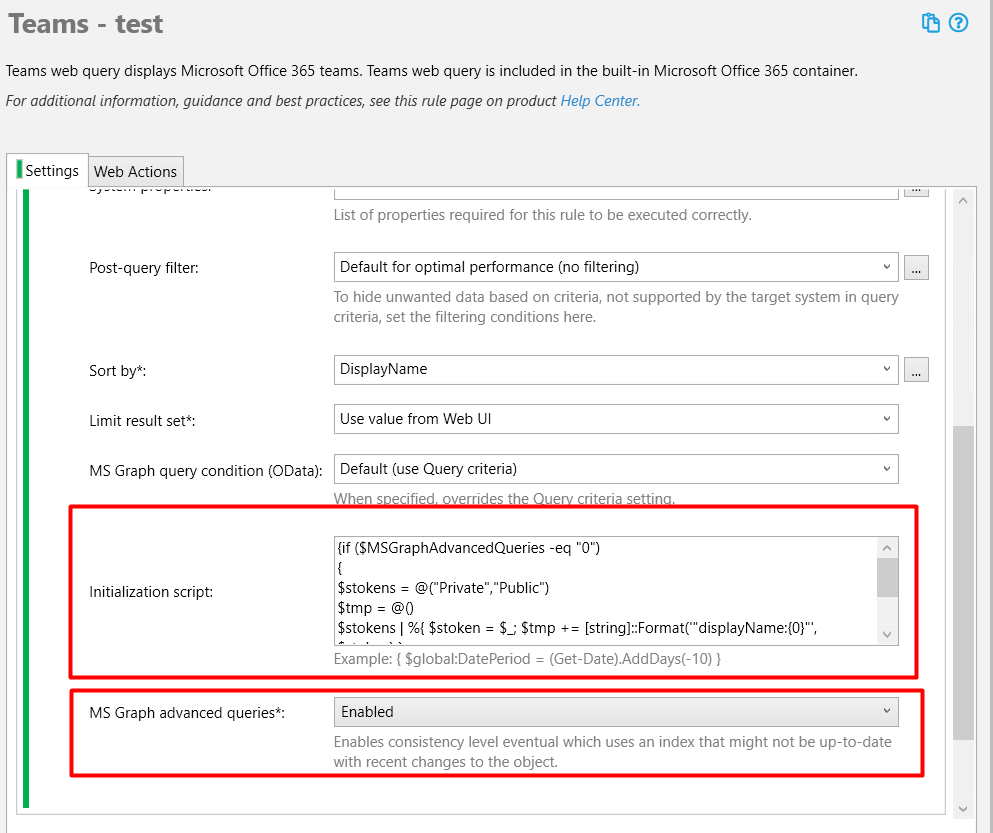
Task: Open the Limit result set dropdown
Action: click(616, 419)
